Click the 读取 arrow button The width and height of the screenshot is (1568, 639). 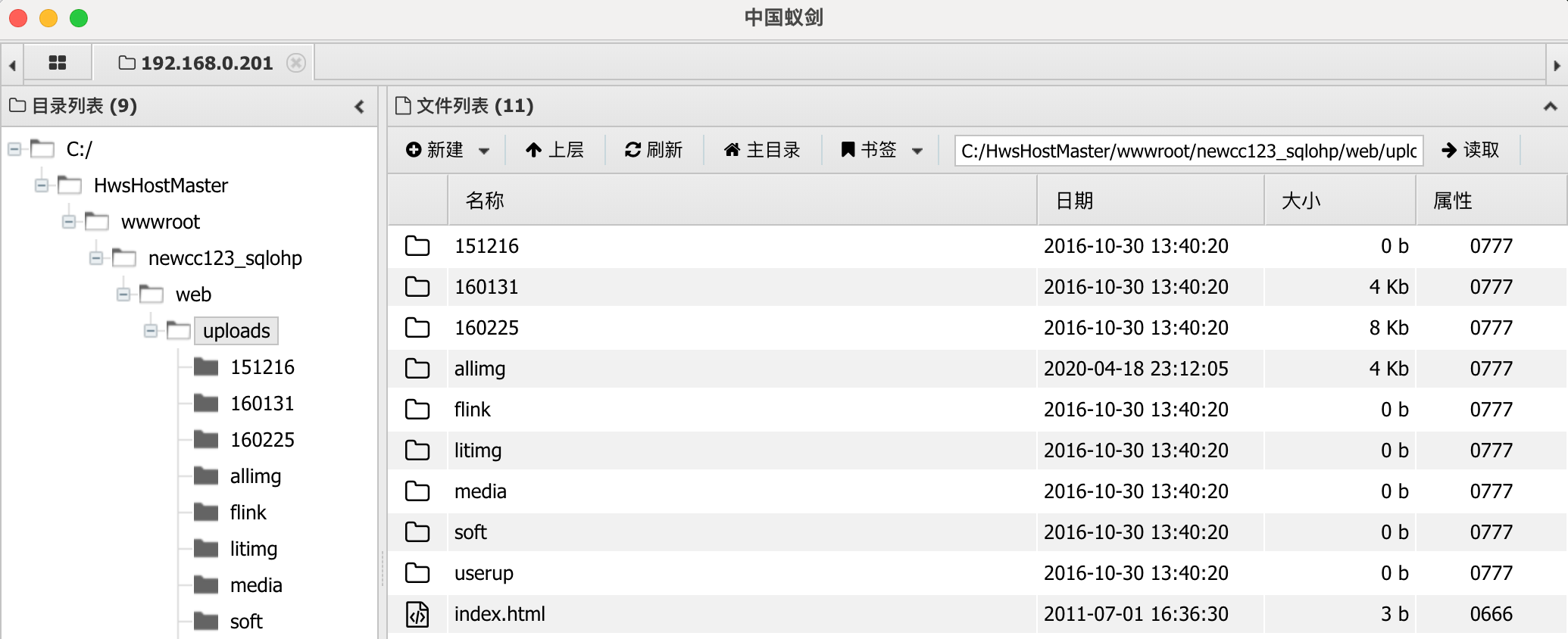pos(1470,150)
